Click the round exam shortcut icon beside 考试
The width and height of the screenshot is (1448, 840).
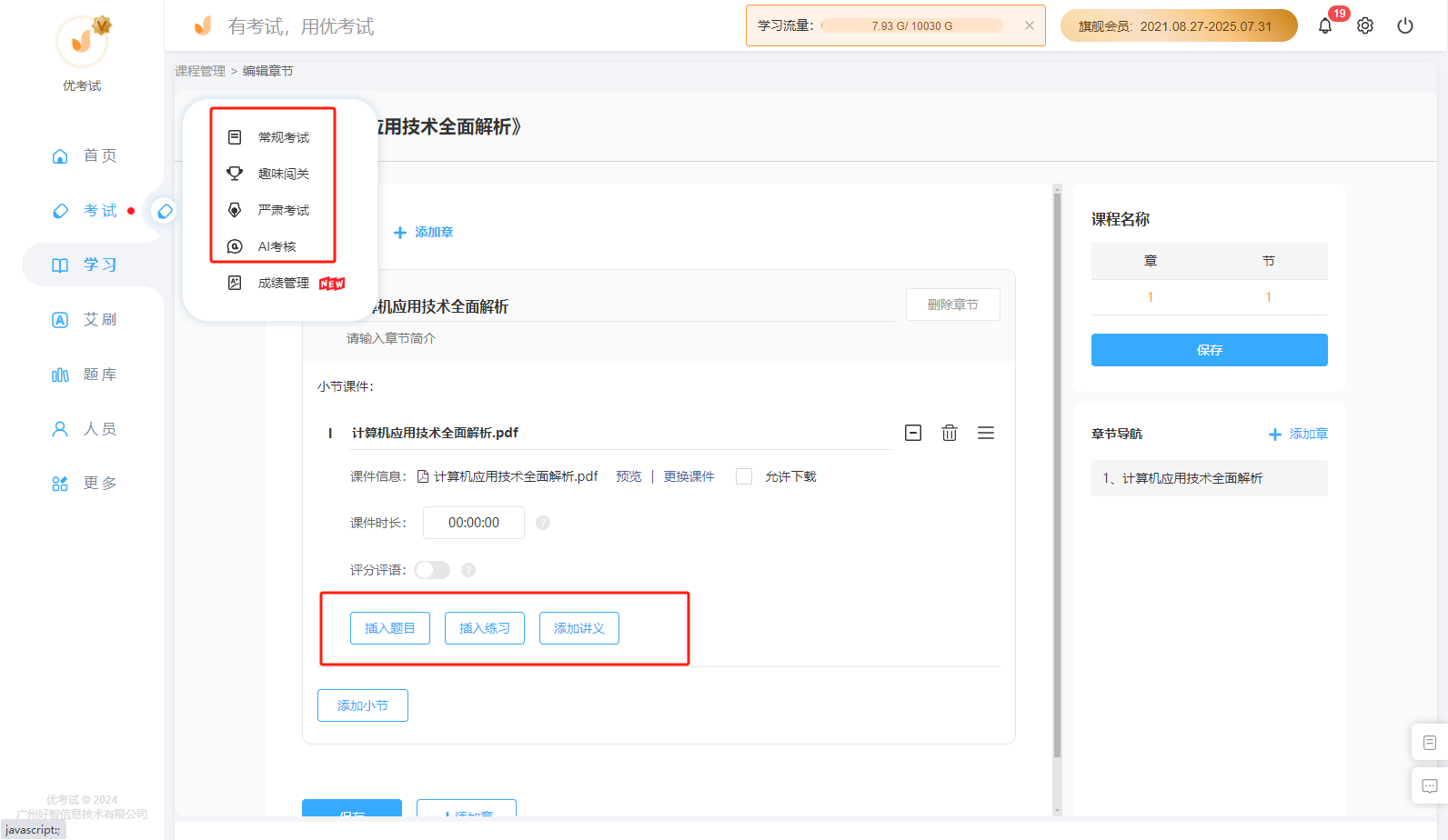[x=165, y=211]
